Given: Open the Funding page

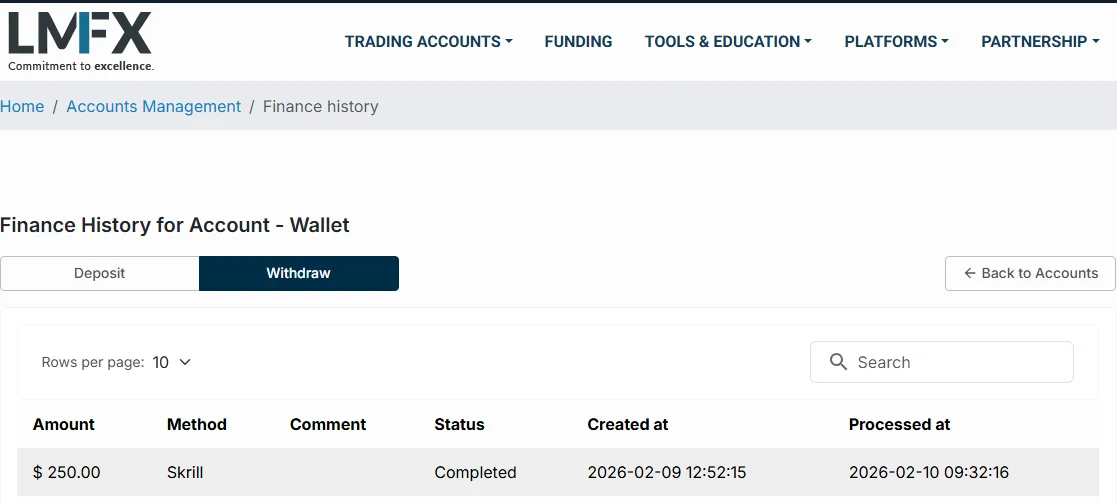Looking at the screenshot, I should pos(578,41).
